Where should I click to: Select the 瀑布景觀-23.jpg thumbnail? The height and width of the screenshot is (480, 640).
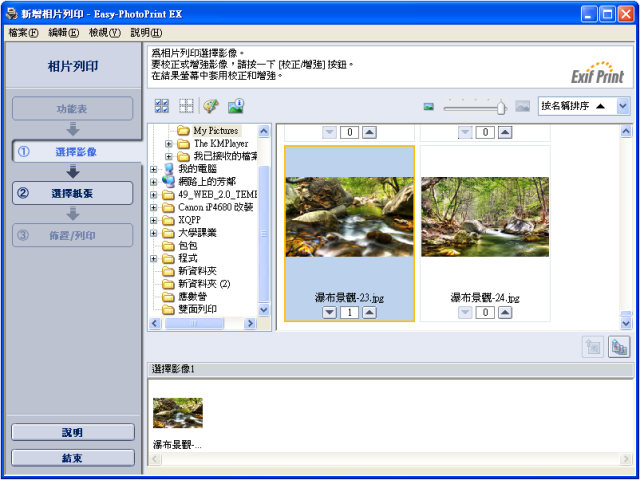click(349, 217)
